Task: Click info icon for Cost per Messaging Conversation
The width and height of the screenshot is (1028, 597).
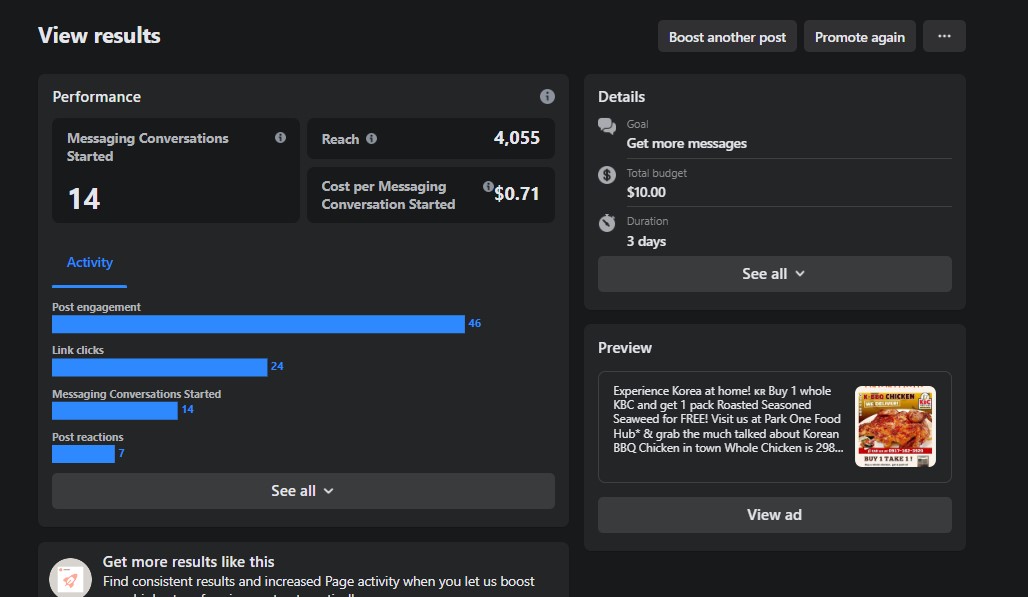Action: 488,186
